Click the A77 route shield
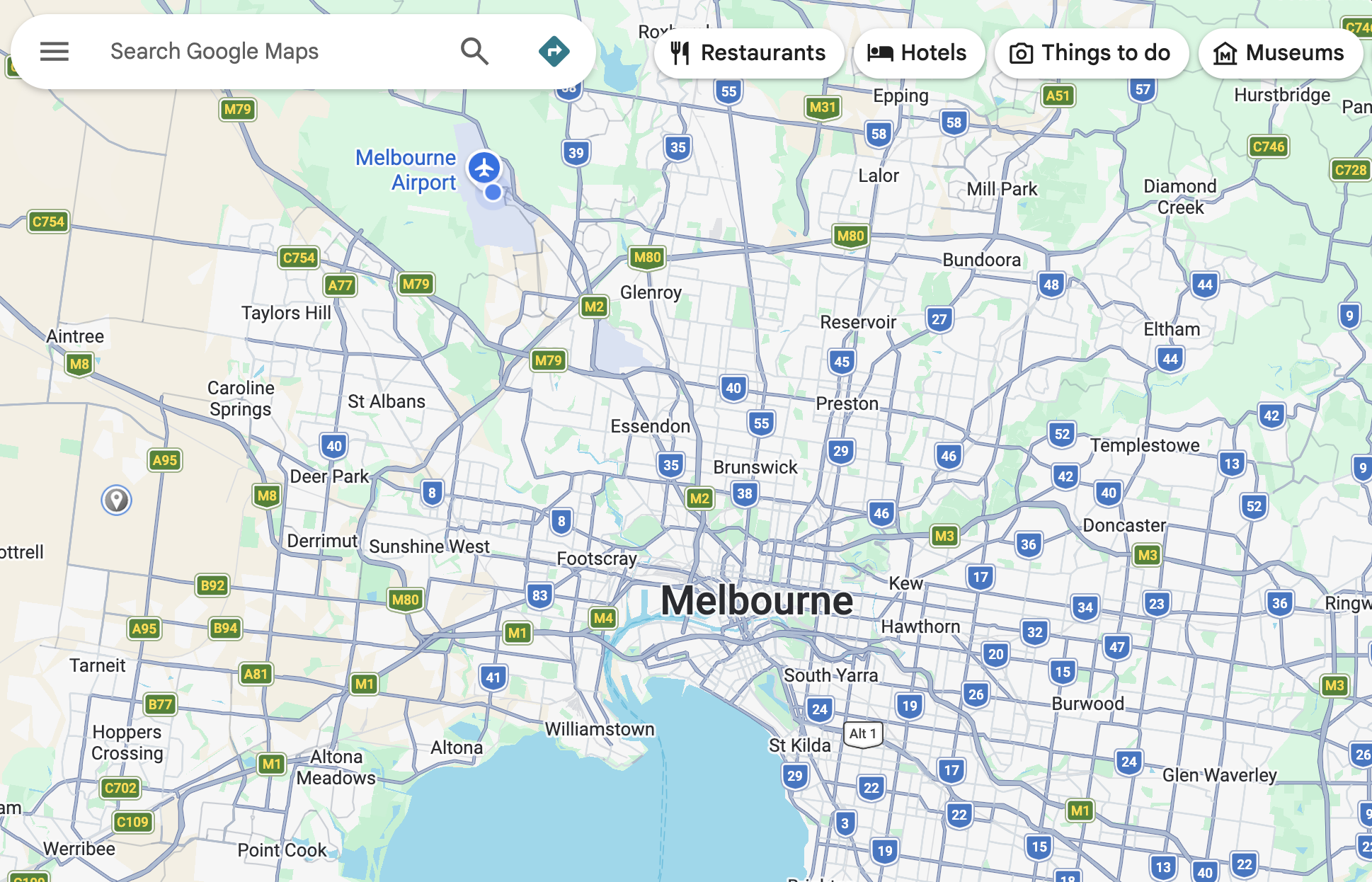 [x=340, y=285]
